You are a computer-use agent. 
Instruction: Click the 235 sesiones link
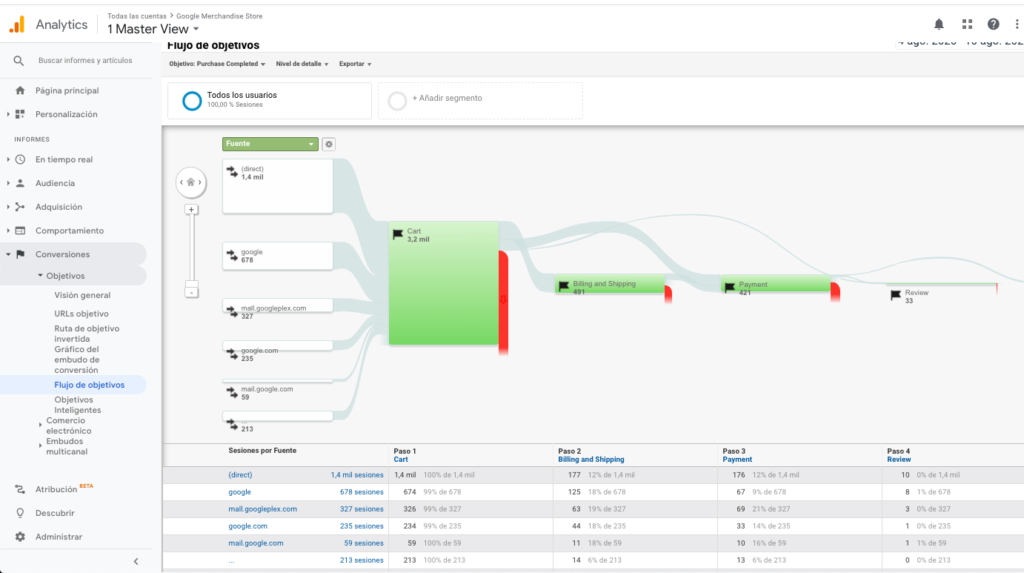pos(361,526)
